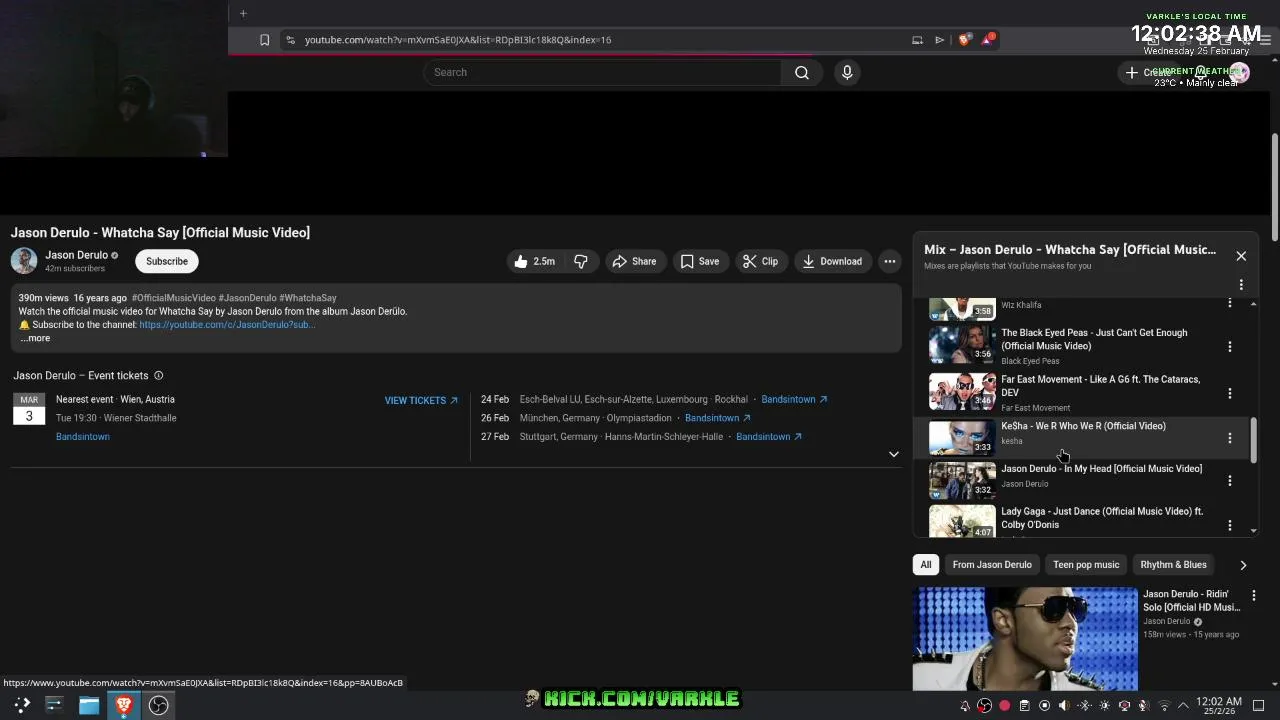Show more filter chips with right arrow
The width and height of the screenshot is (1280, 720).
point(1243,565)
